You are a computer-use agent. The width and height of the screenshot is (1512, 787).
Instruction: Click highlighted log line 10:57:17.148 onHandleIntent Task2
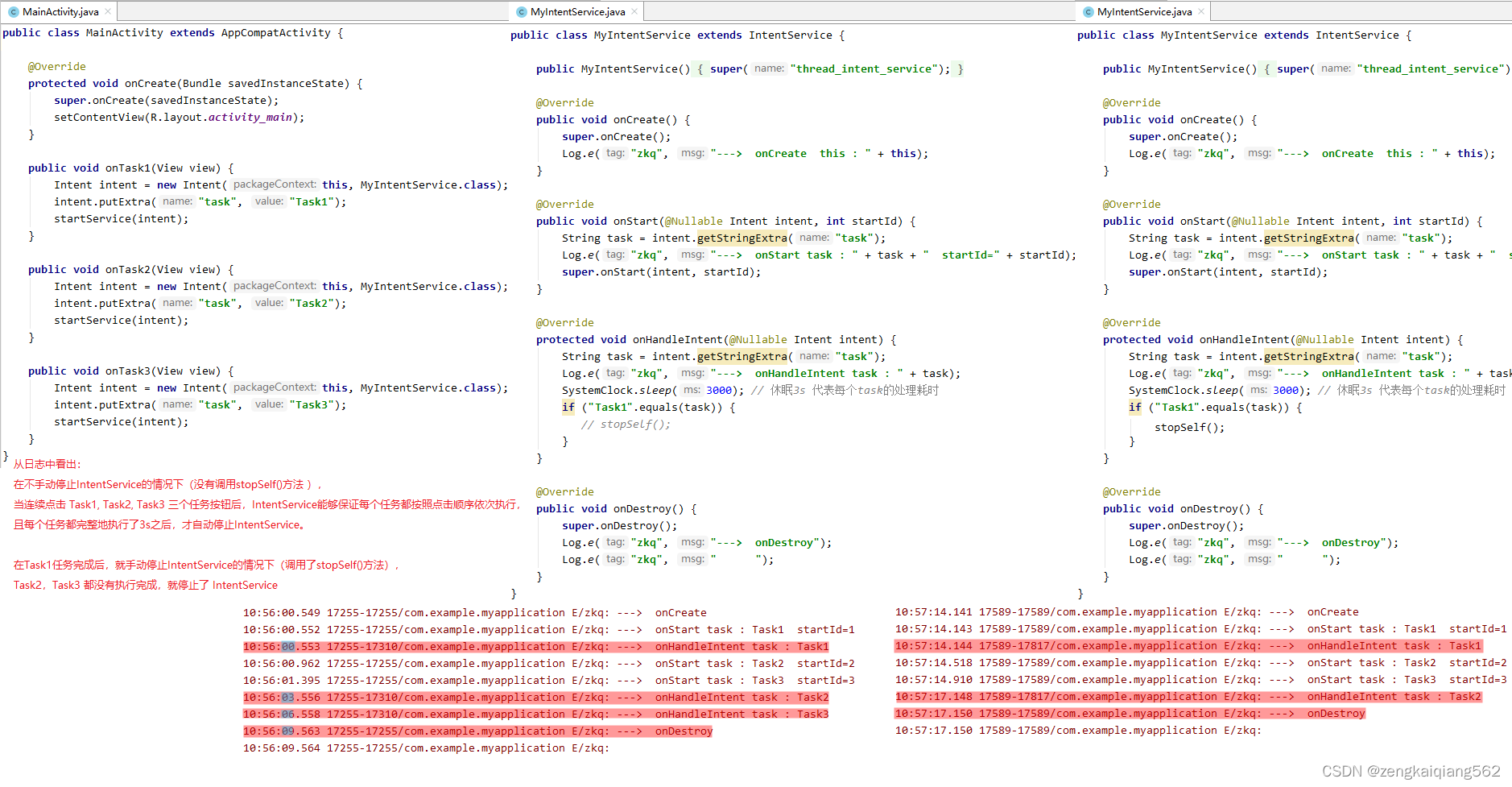(x=1188, y=697)
